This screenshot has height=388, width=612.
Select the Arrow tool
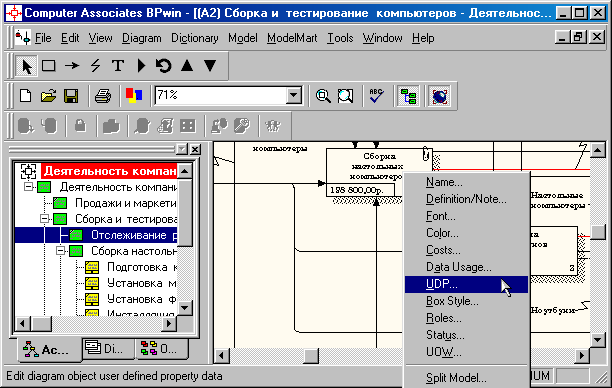click(x=72, y=66)
